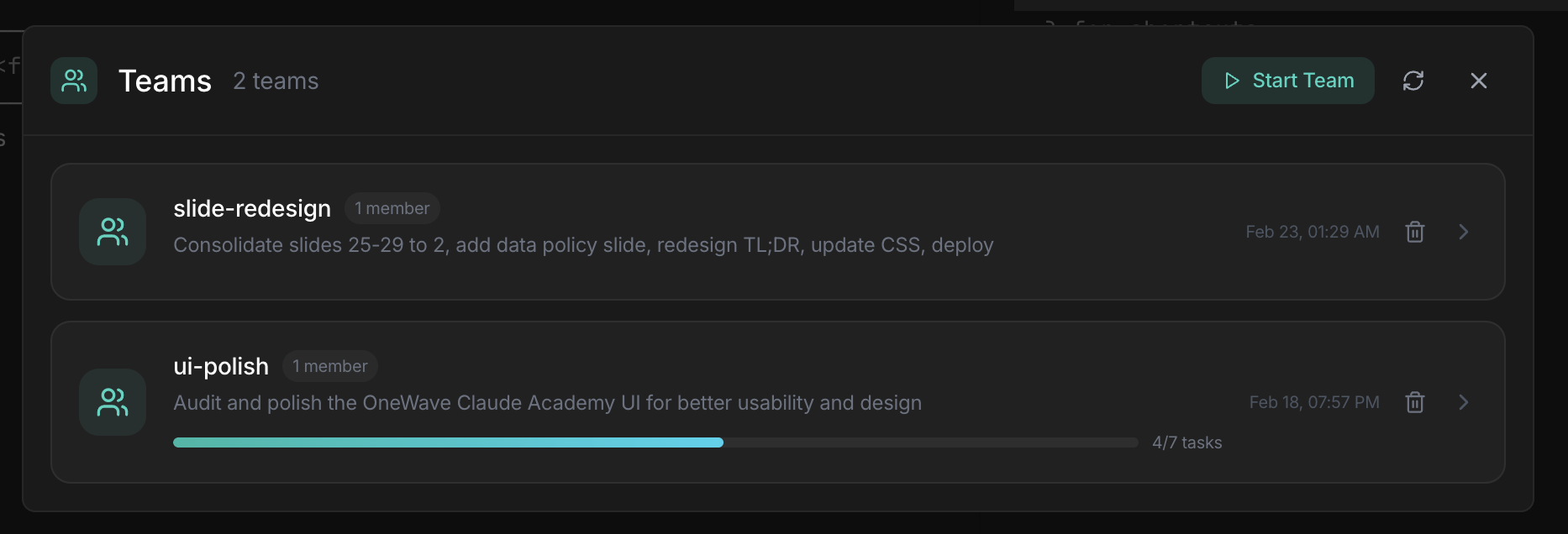Click the ui-polish team description text
The width and height of the screenshot is (1568, 534).
[547, 402]
